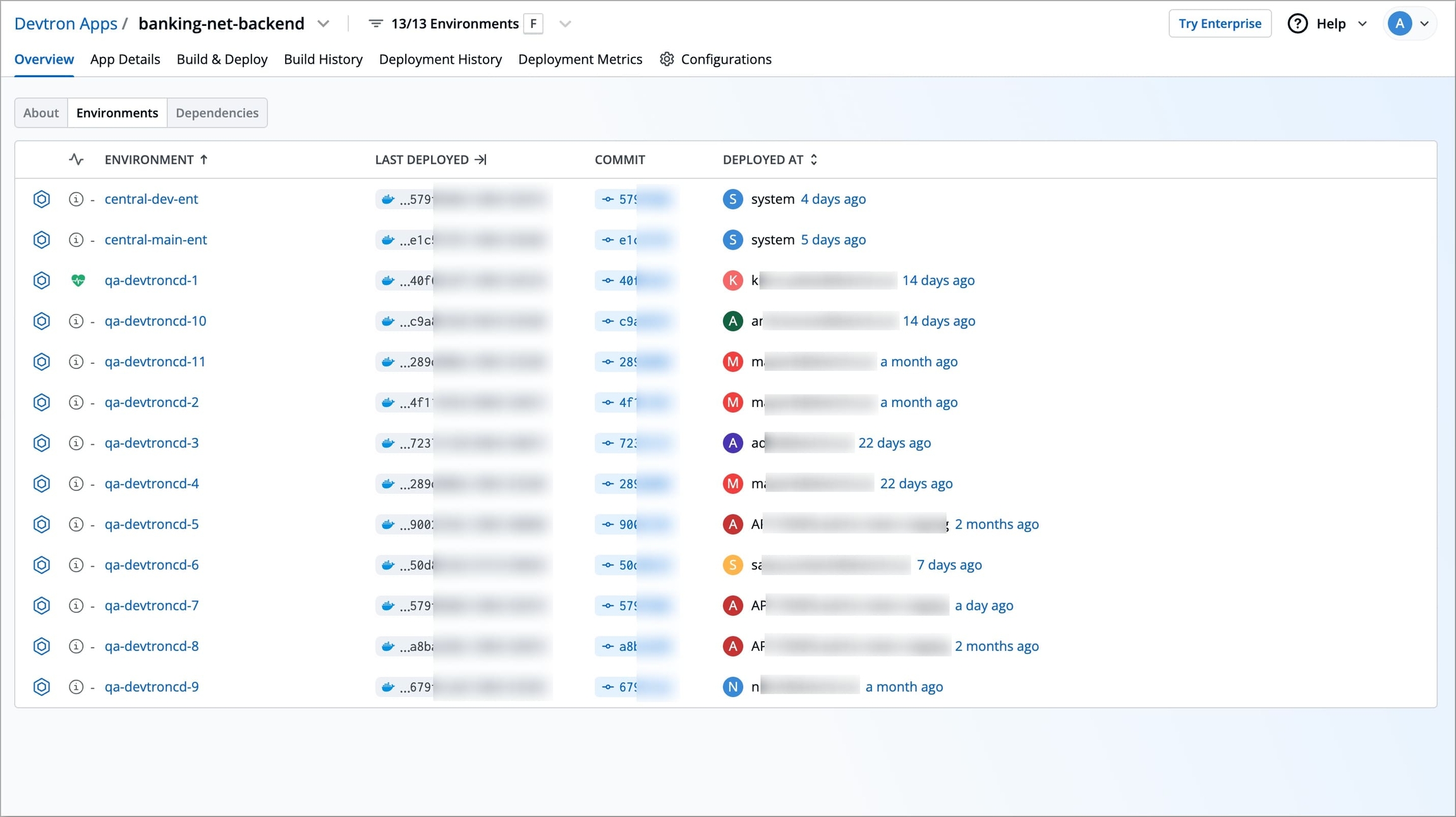Click the Try Enterprise button
The width and height of the screenshot is (1456, 817).
1220,24
